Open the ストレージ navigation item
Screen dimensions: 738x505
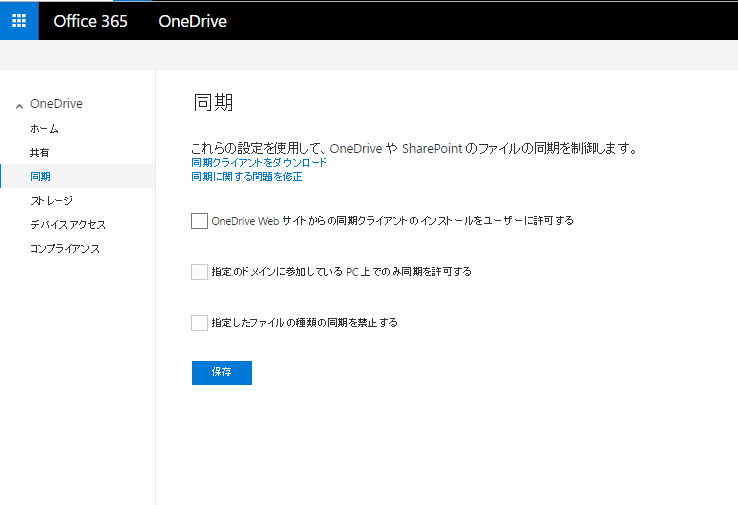(x=51, y=200)
